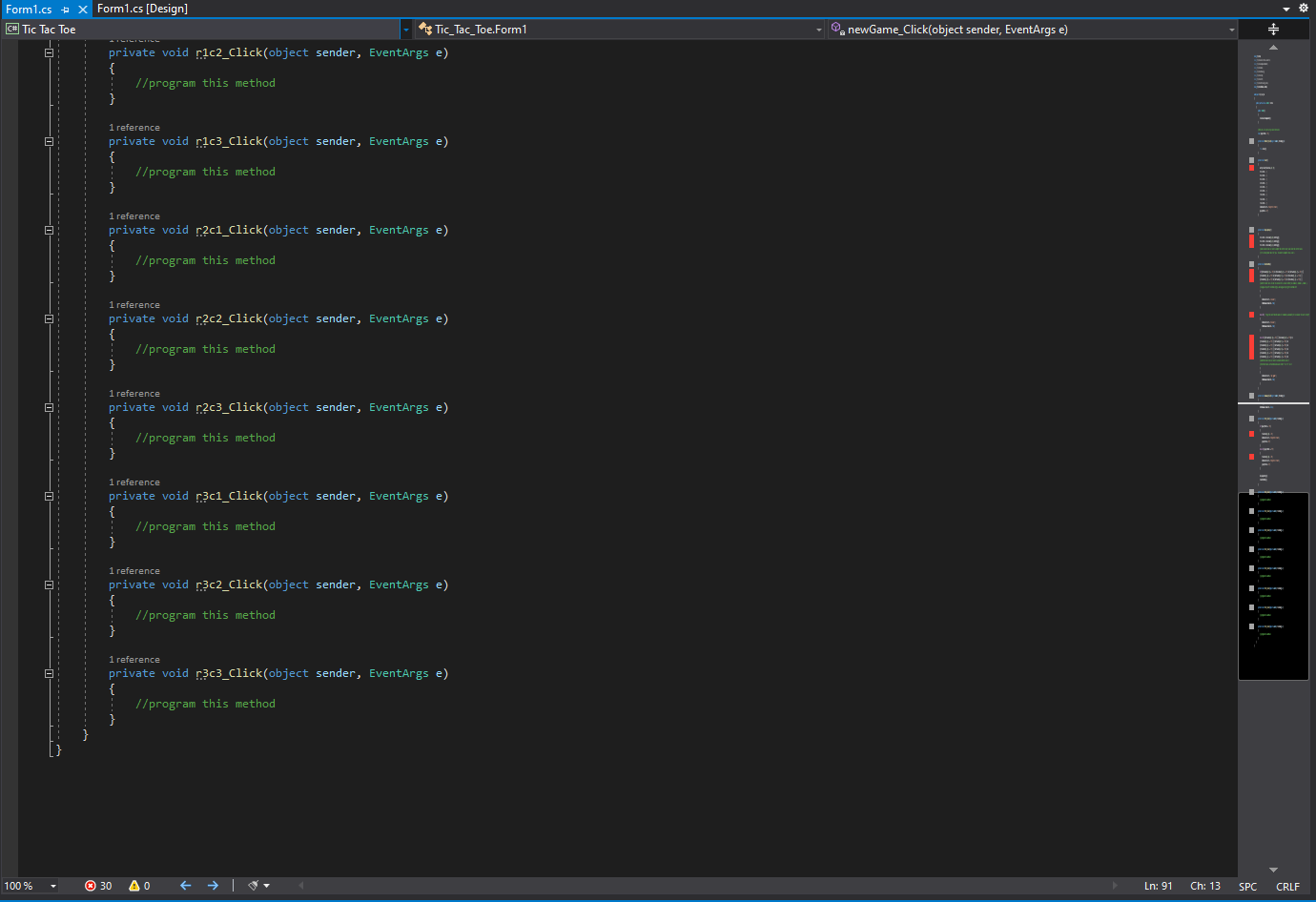Pin the Form1.cs tab
Image resolution: width=1316 pixels, height=902 pixels.
[x=66, y=10]
